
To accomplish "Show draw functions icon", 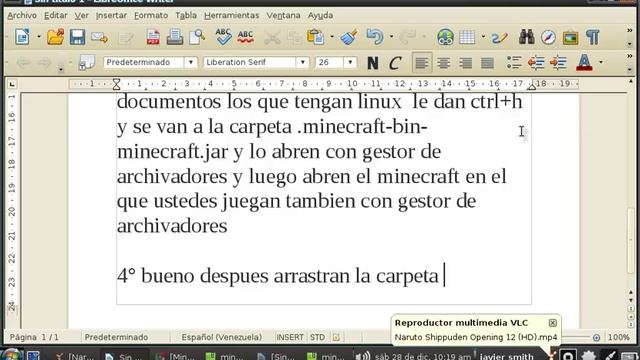I will (x=500, y=38).
